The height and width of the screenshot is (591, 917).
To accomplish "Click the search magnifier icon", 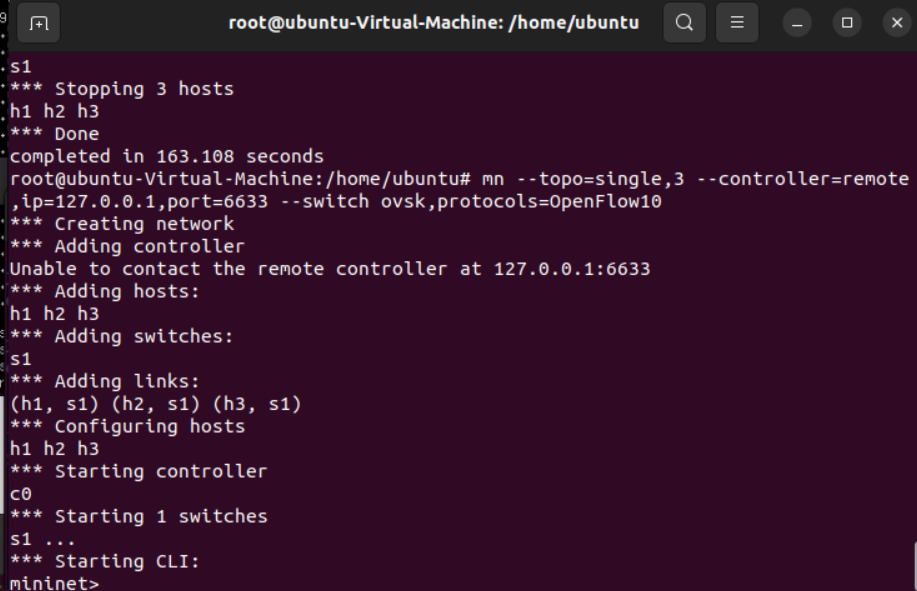I will tap(684, 22).
